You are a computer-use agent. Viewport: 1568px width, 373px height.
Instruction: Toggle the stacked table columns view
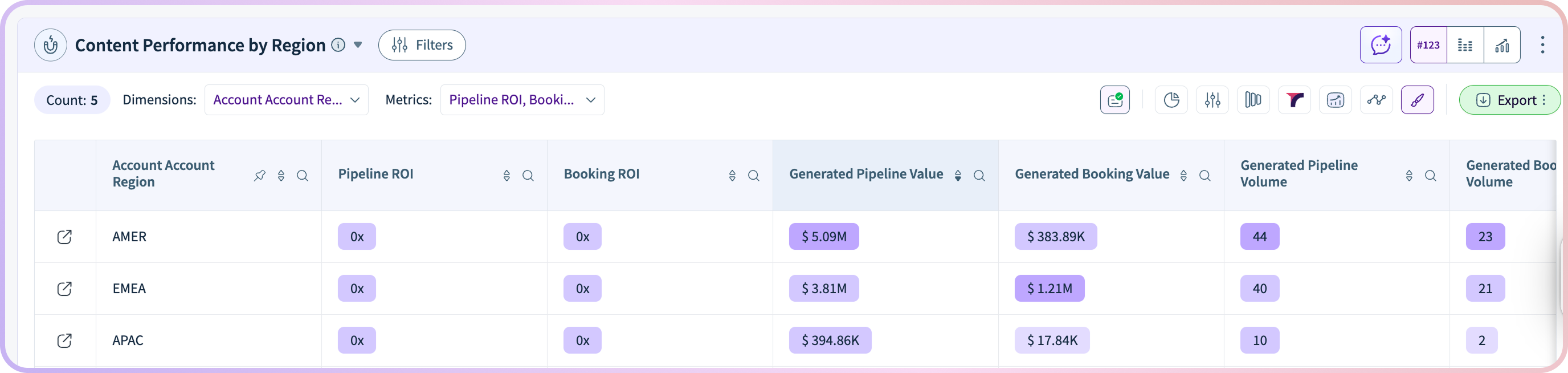pyautogui.click(x=1465, y=45)
